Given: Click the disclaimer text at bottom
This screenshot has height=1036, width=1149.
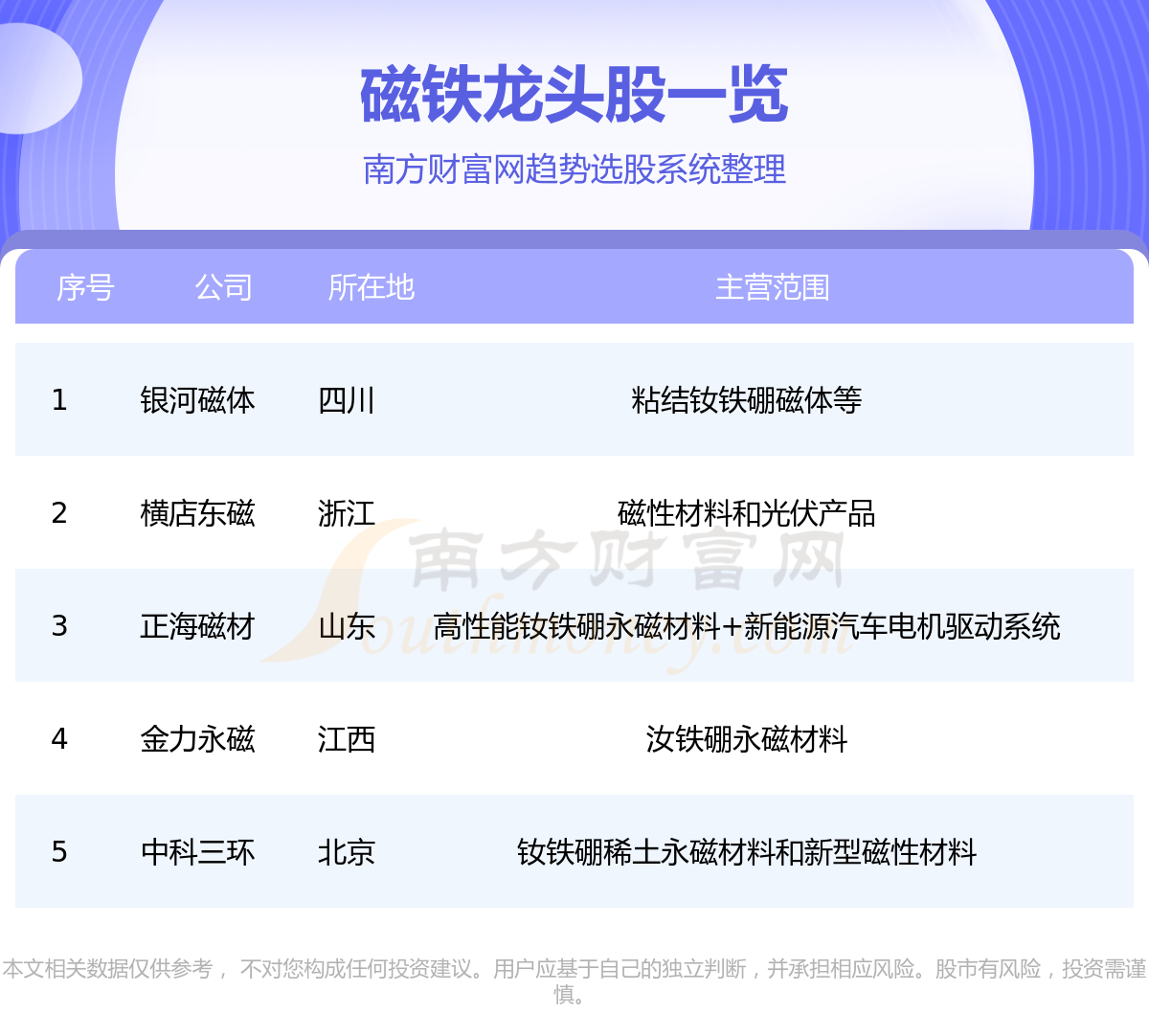Looking at the screenshot, I should coord(574,981).
